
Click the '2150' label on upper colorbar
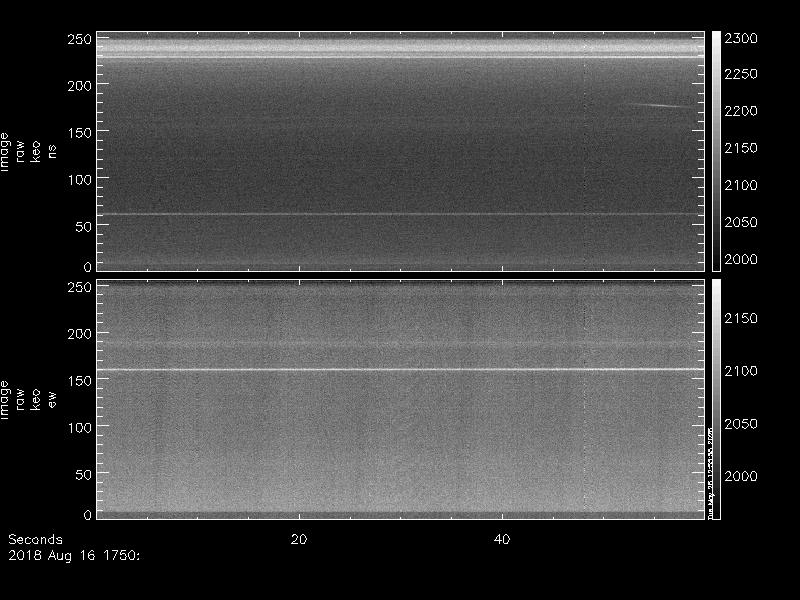(741, 148)
